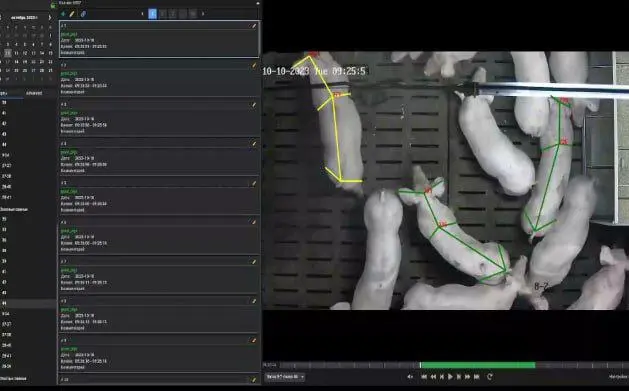
Task: Select the record #5 card
Action: (159, 197)
